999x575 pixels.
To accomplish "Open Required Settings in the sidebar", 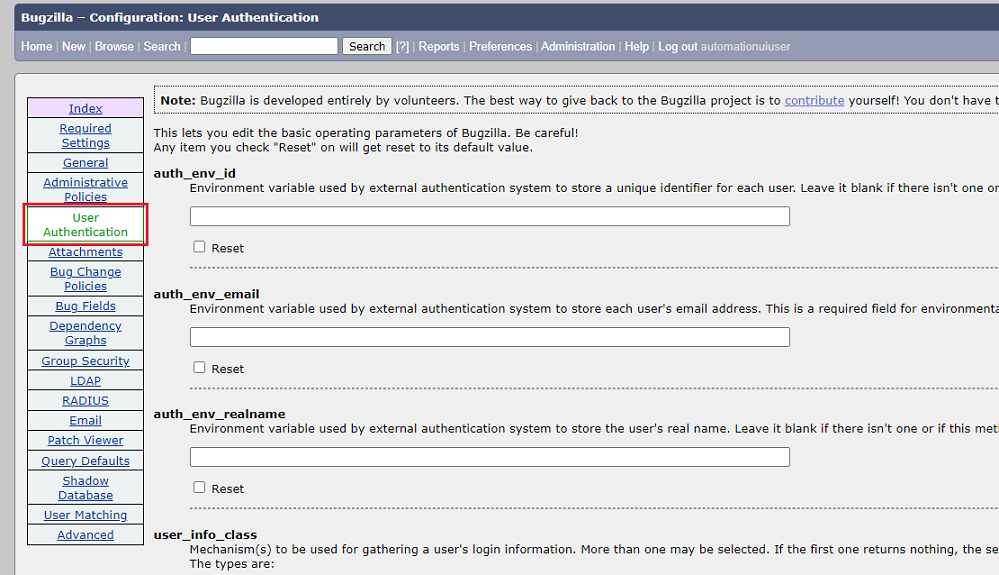I will tap(85, 136).
